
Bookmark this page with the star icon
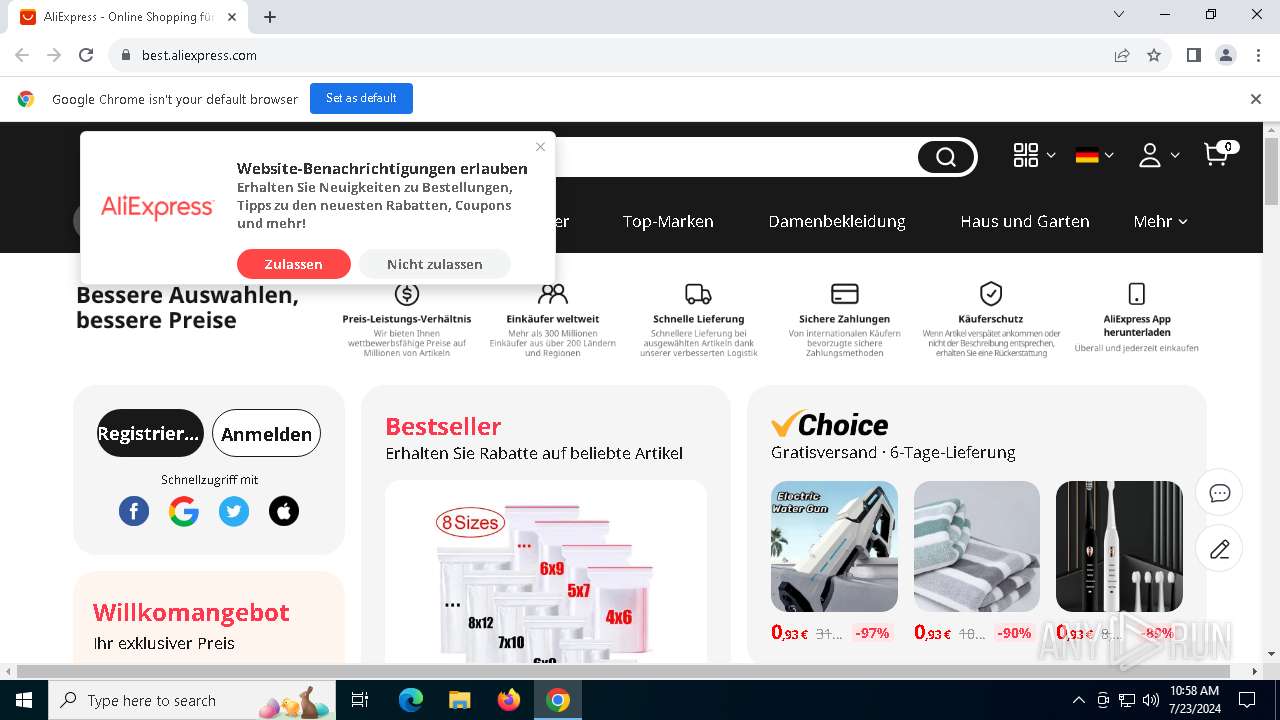coord(1154,55)
